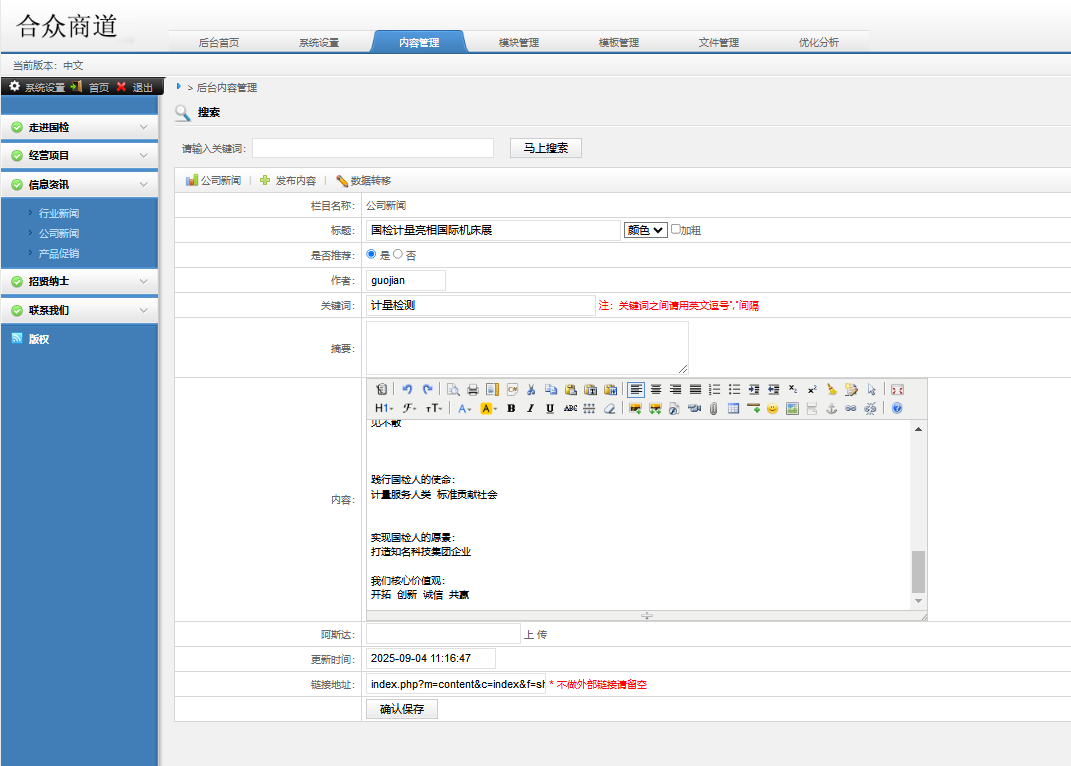Viewport: 1071px width, 766px height.
Task: Click the print icon in editor toolbar
Action: [x=472, y=389]
